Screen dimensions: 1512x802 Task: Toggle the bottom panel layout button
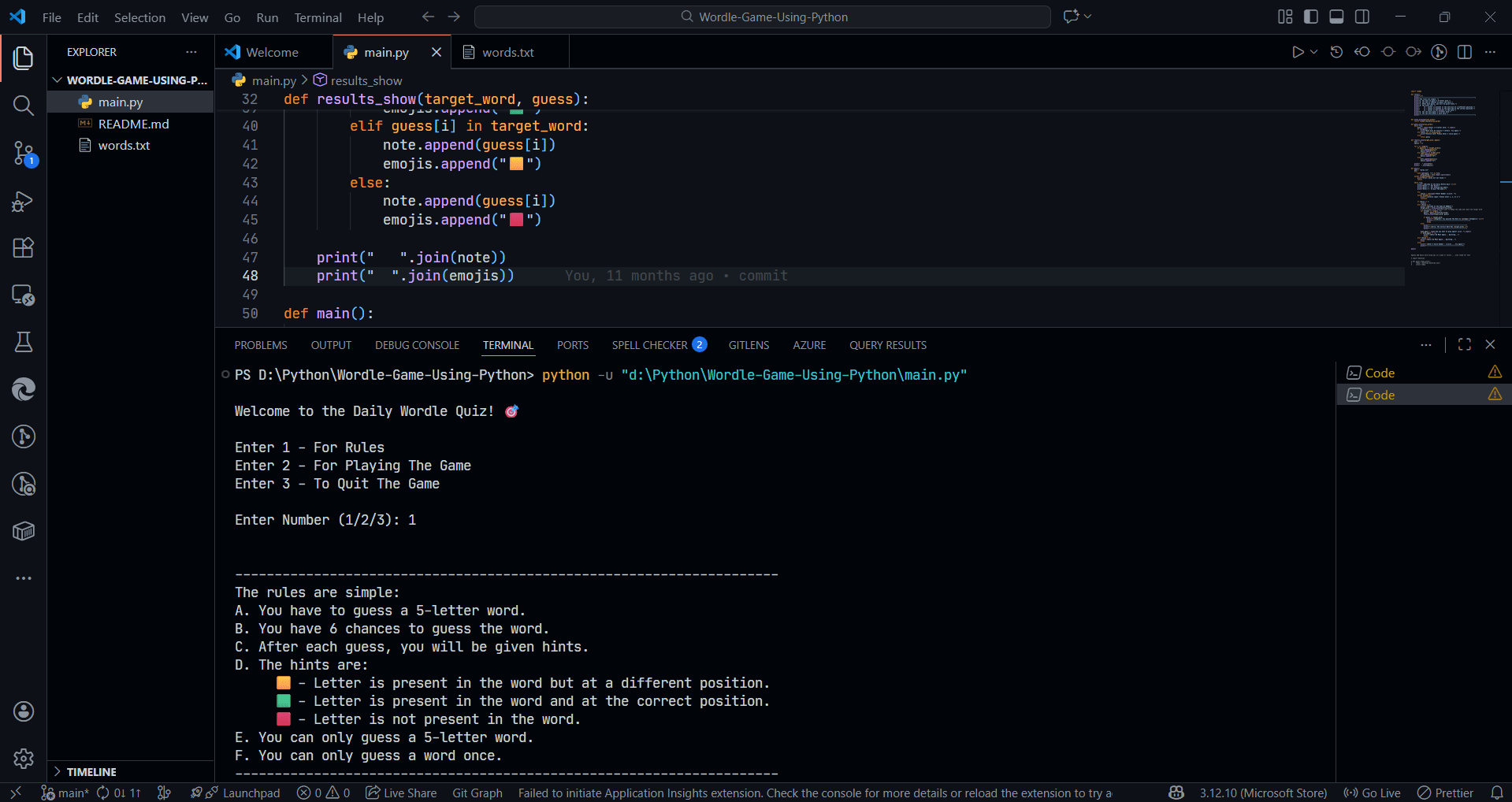pos(1336,17)
